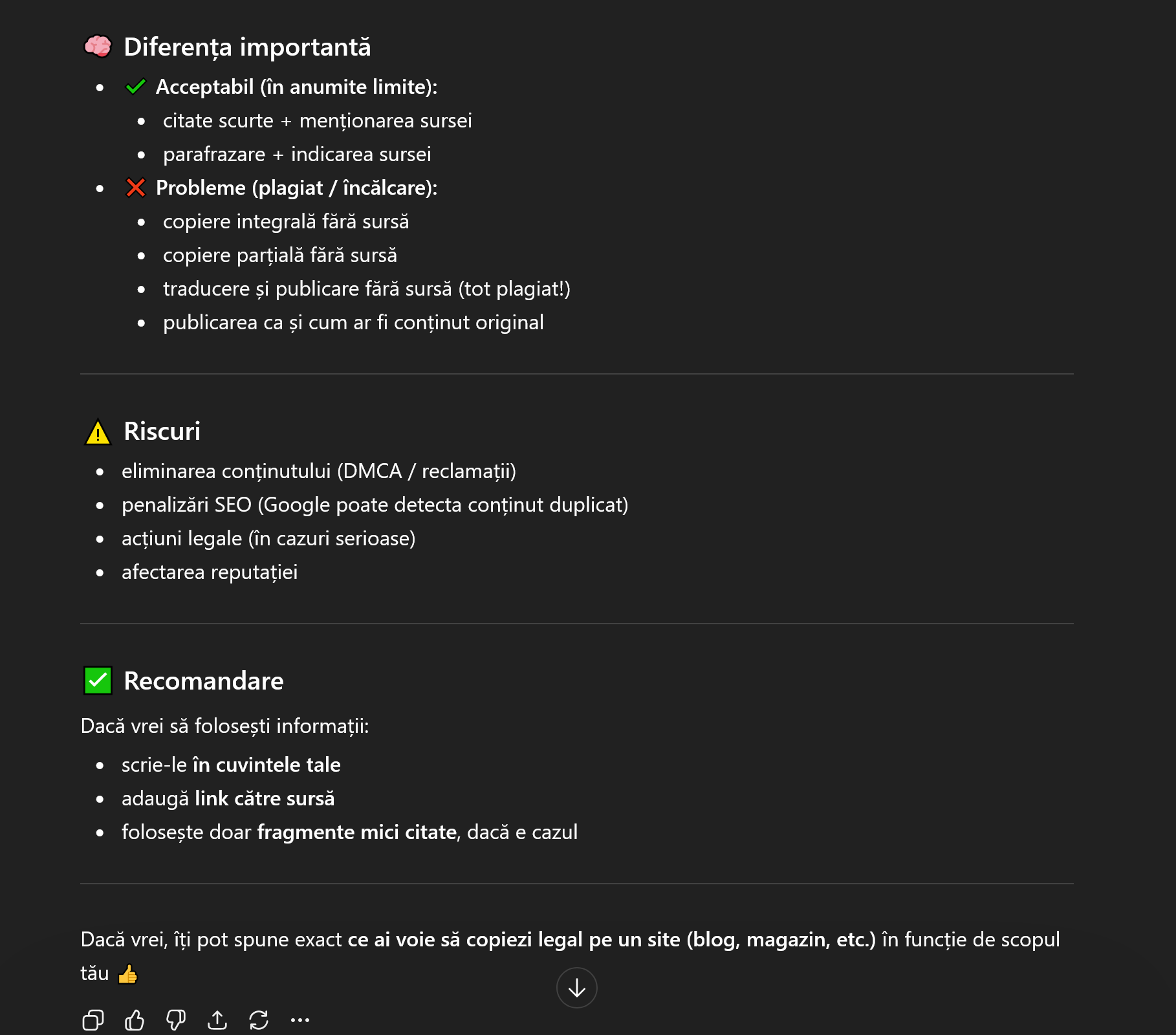
Task: Click the "Riscuri" heading text
Action: (x=162, y=431)
